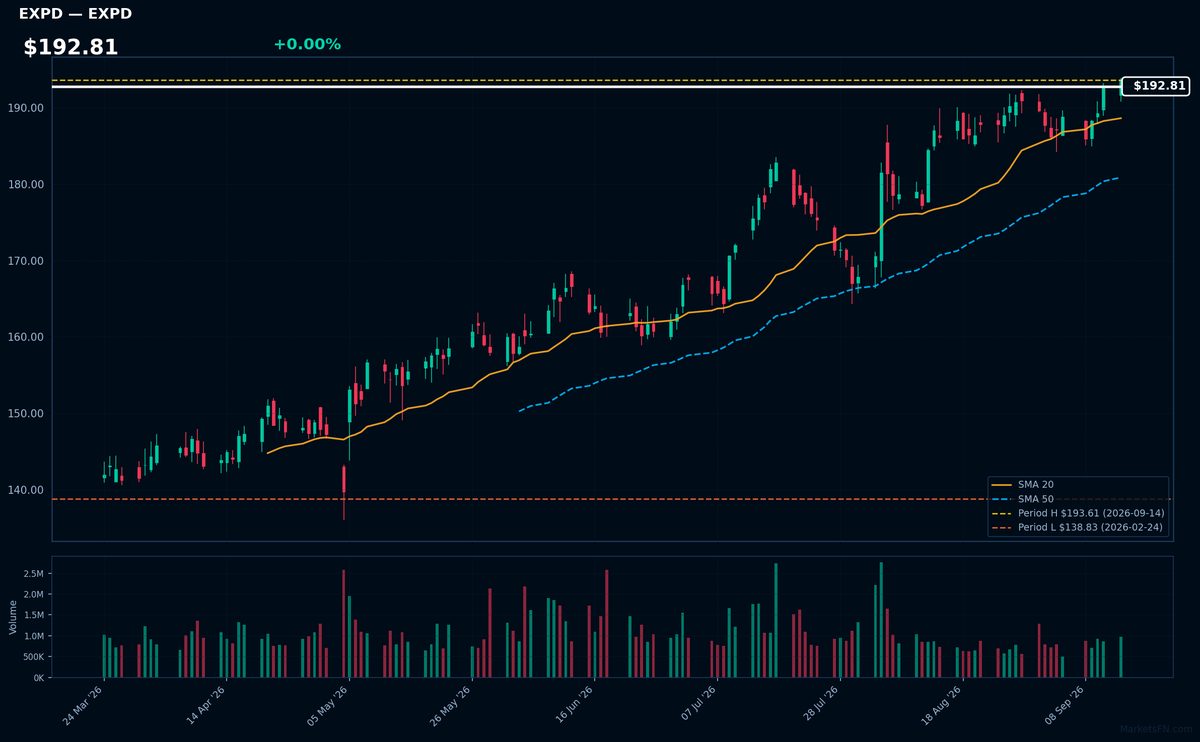The image size is (1200, 742).
Task: Click the 500K volume axis label
Action: (32, 657)
